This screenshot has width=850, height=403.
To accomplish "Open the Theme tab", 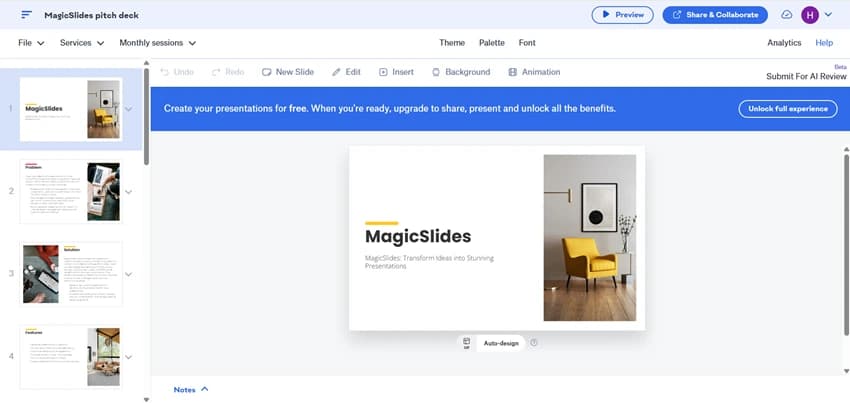I will coord(452,43).
